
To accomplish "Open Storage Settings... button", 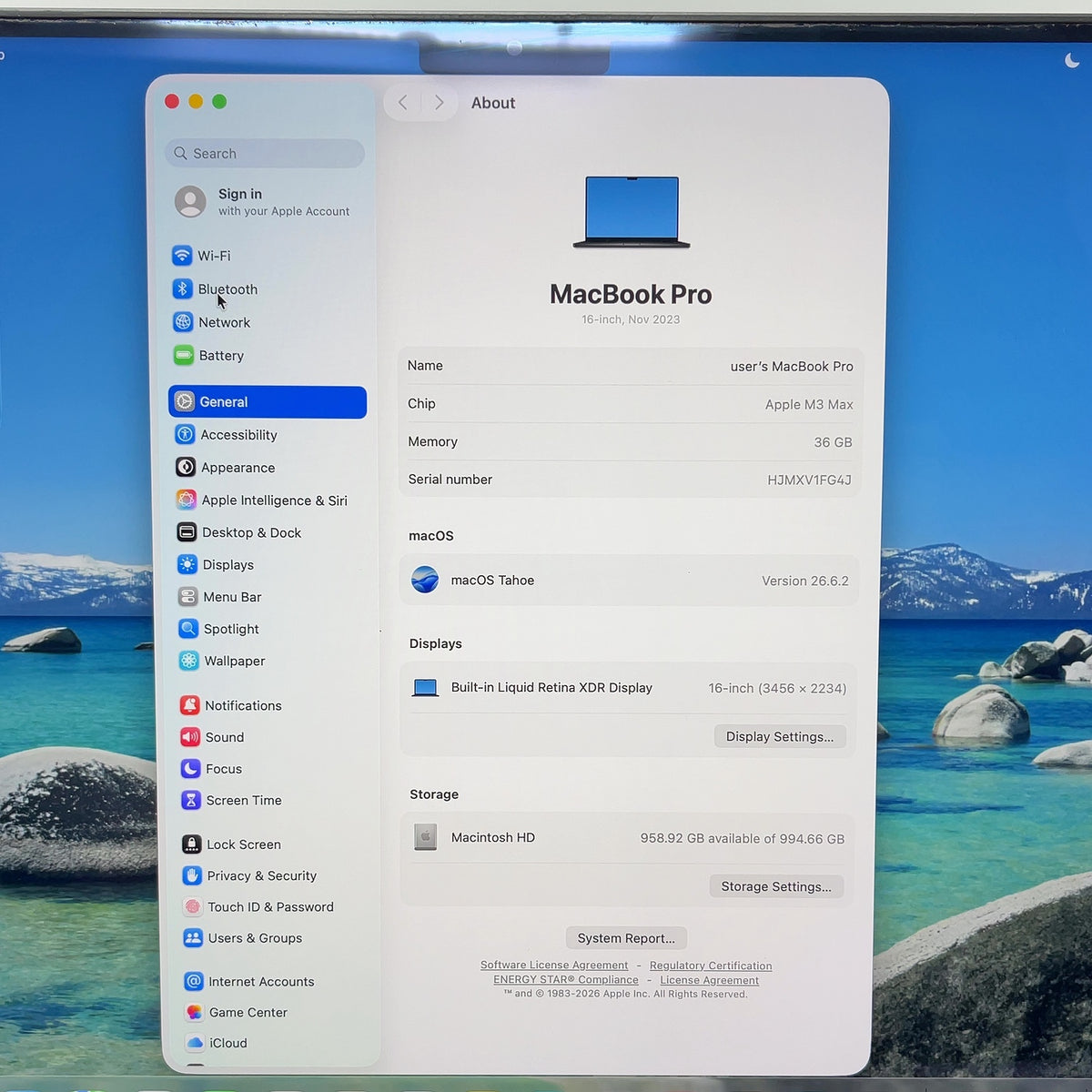I will pyautogui.click(x=776, y=886).
